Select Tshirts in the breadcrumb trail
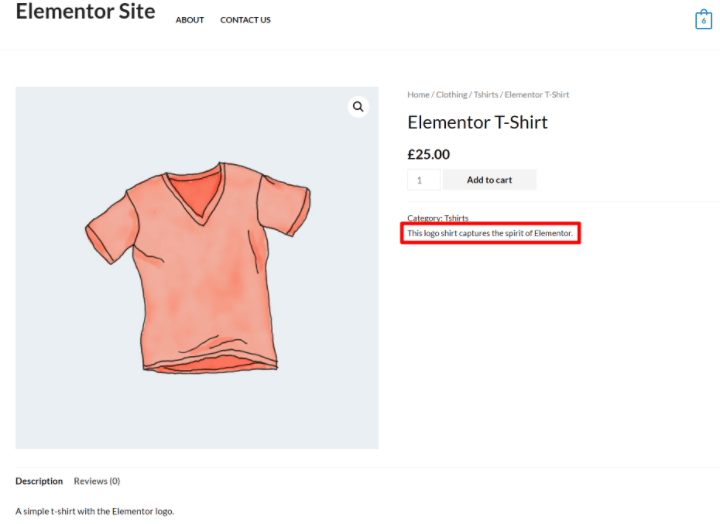 (486, 95)
